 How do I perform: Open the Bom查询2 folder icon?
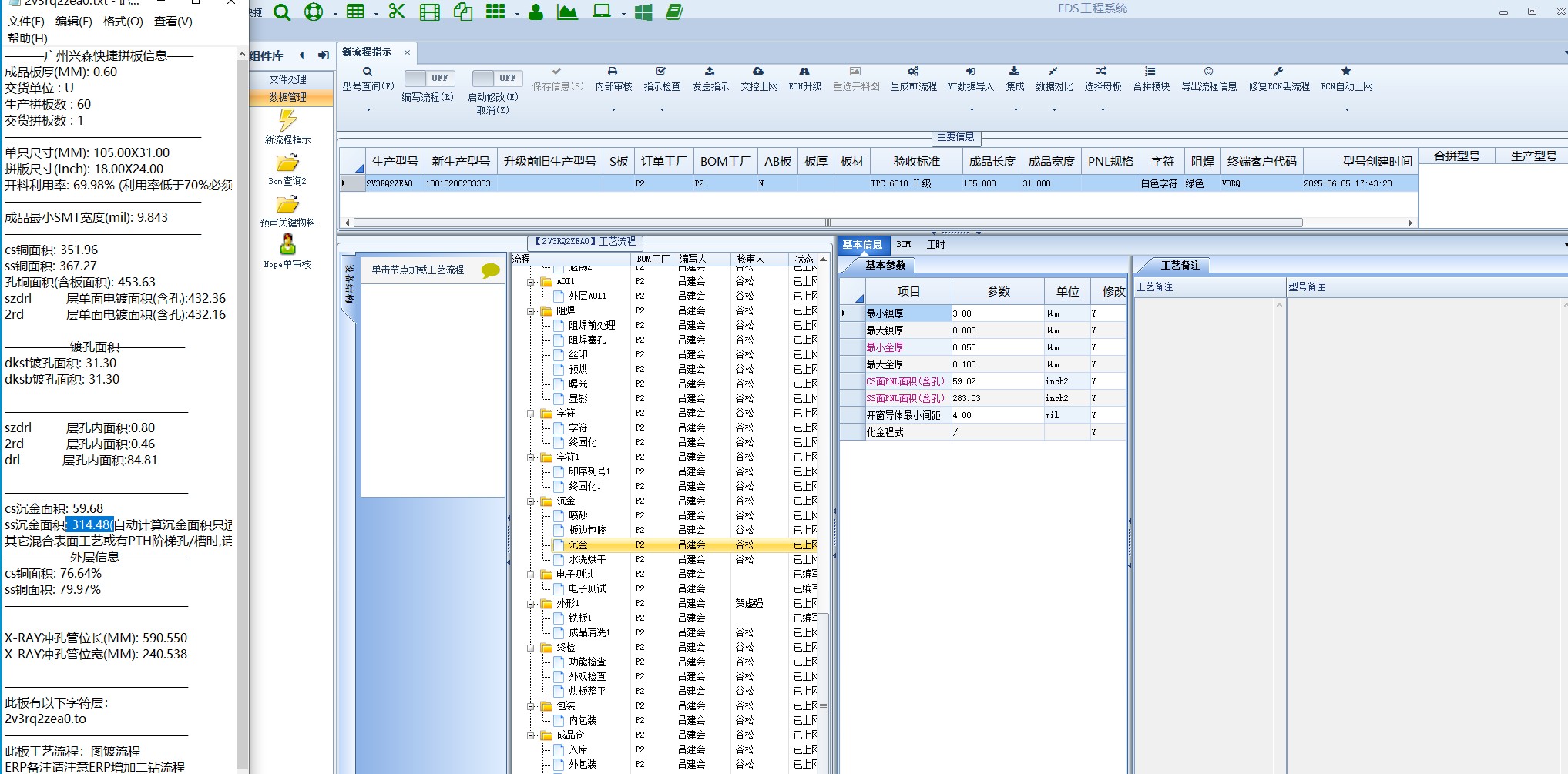pos(287,163)
